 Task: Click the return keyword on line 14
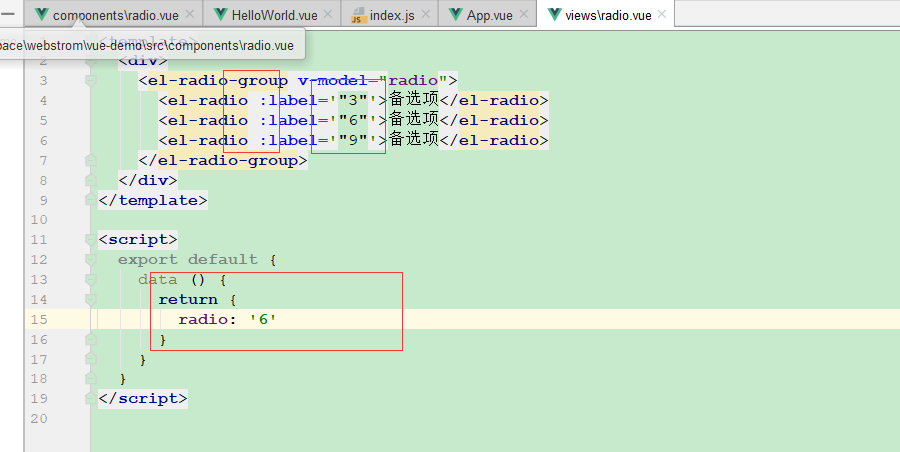(188, 299)
